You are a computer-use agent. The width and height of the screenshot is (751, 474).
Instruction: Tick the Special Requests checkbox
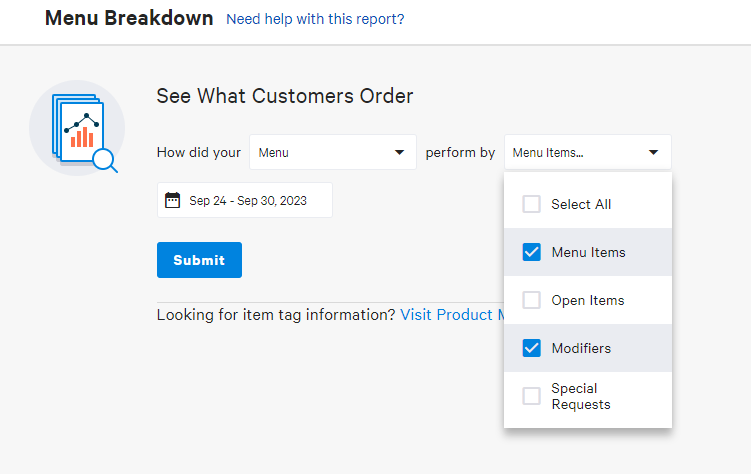point(532,396)
